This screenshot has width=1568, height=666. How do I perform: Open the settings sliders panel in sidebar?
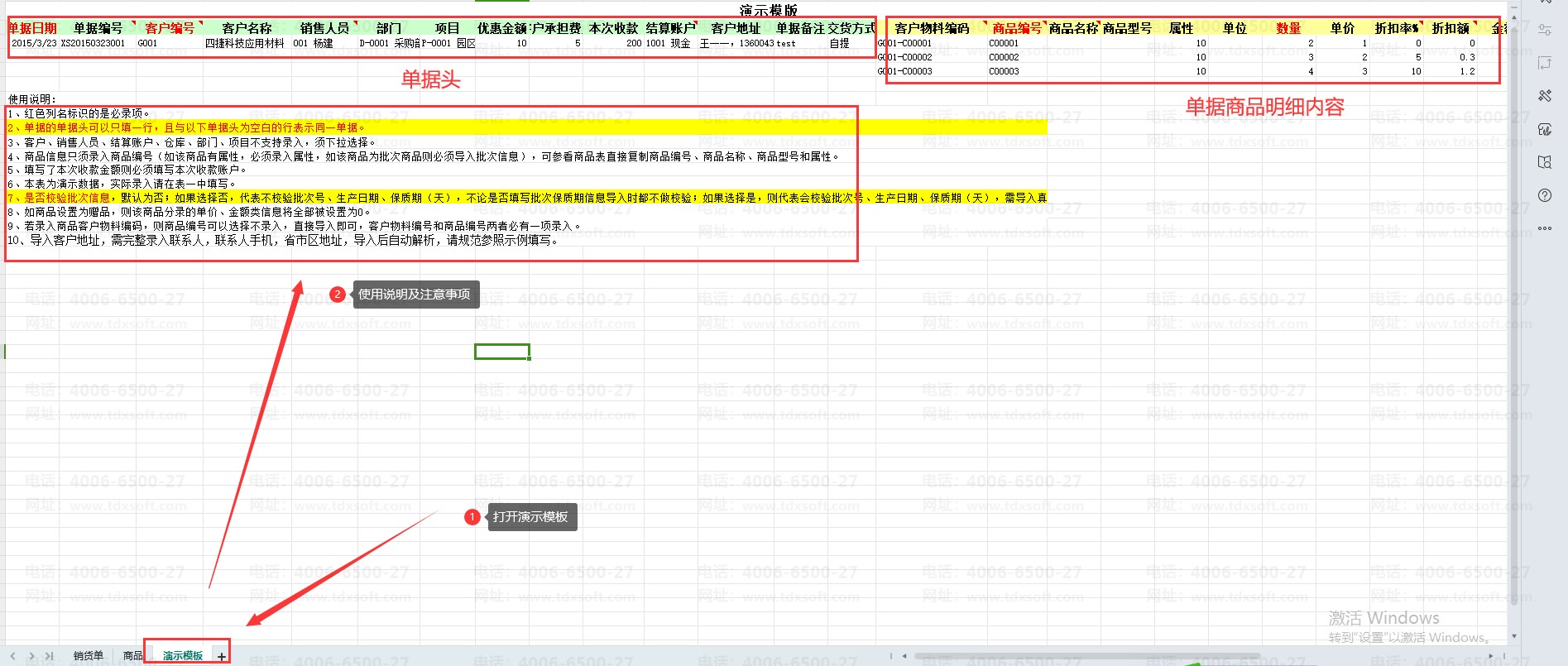[x=1544, y=30]
